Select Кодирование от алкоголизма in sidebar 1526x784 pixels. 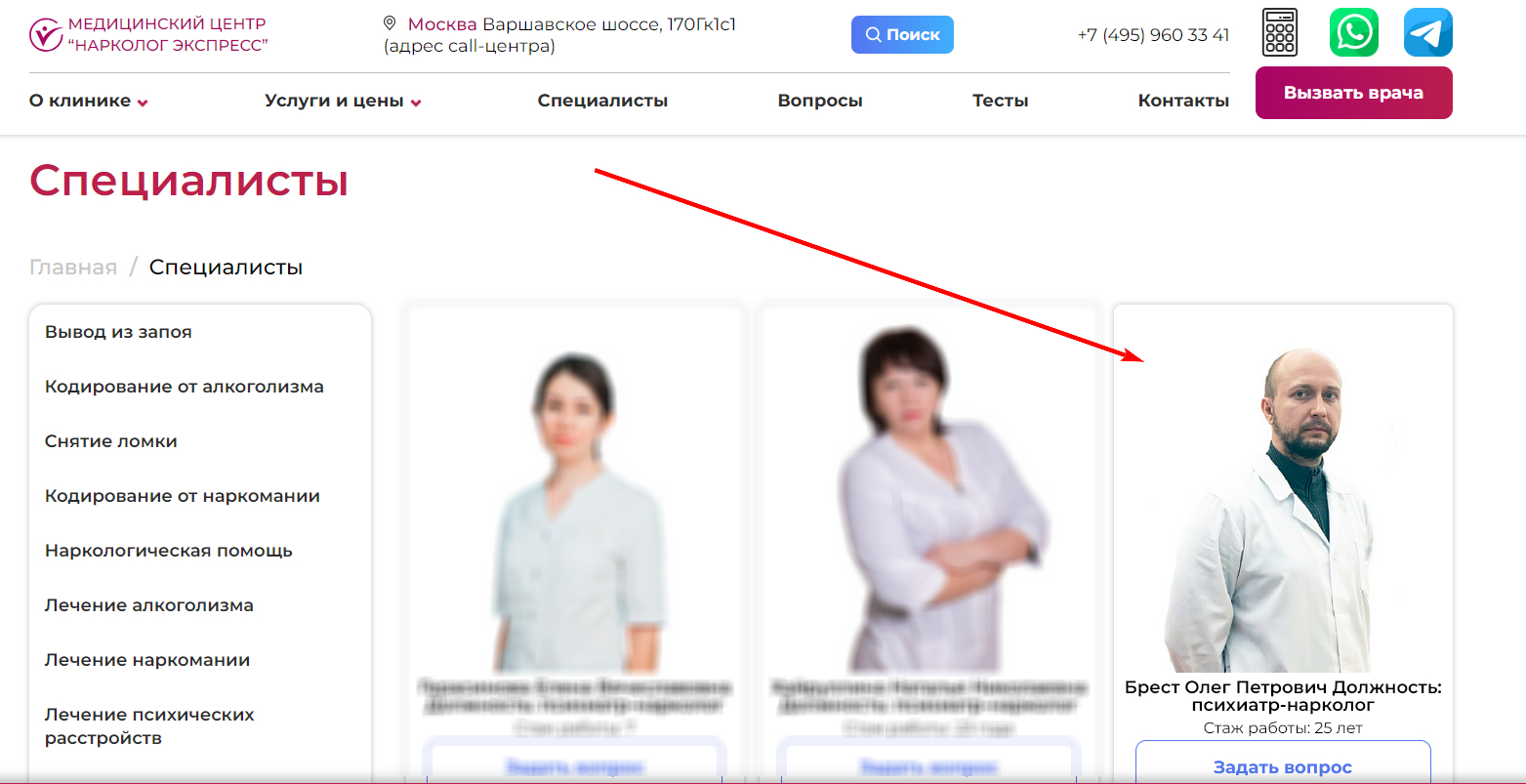[184, 387]
